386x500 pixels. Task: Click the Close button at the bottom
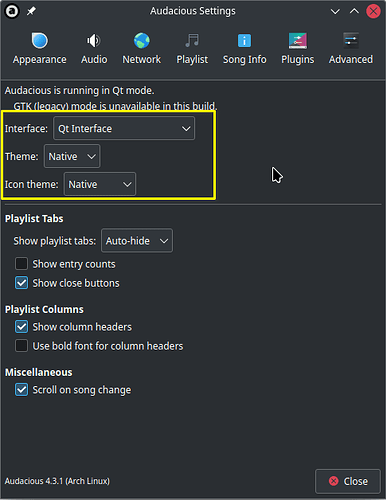(348, 481)
